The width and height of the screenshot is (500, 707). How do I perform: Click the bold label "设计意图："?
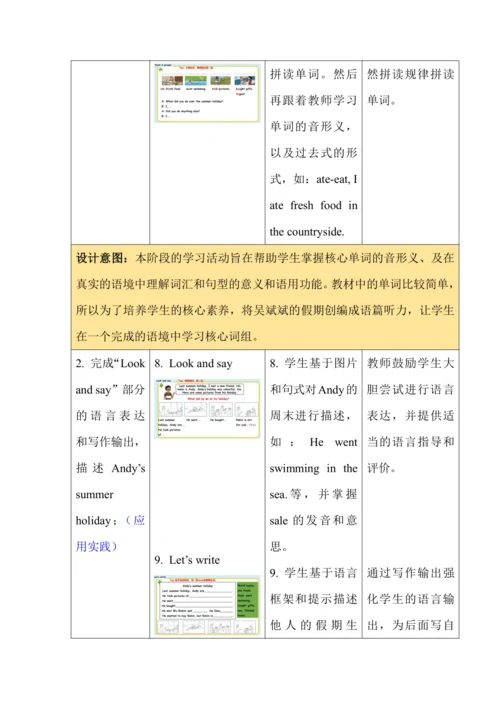tap(102, 258)
